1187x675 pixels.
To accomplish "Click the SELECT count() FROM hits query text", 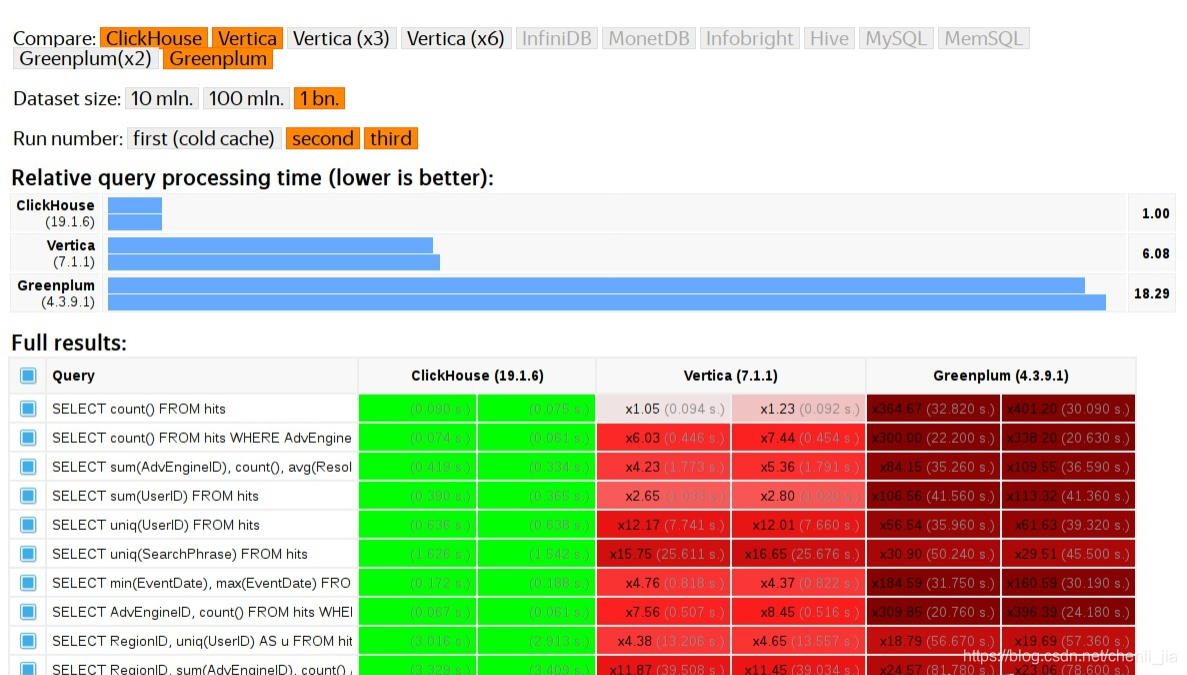I will [139, 409].
